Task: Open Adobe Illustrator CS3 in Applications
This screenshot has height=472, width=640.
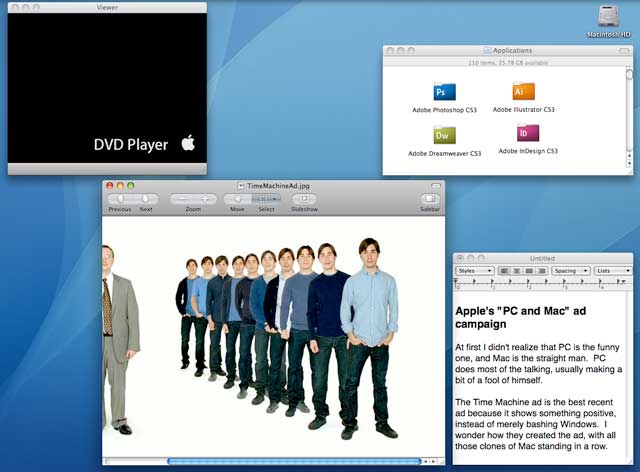Action: 523,91
